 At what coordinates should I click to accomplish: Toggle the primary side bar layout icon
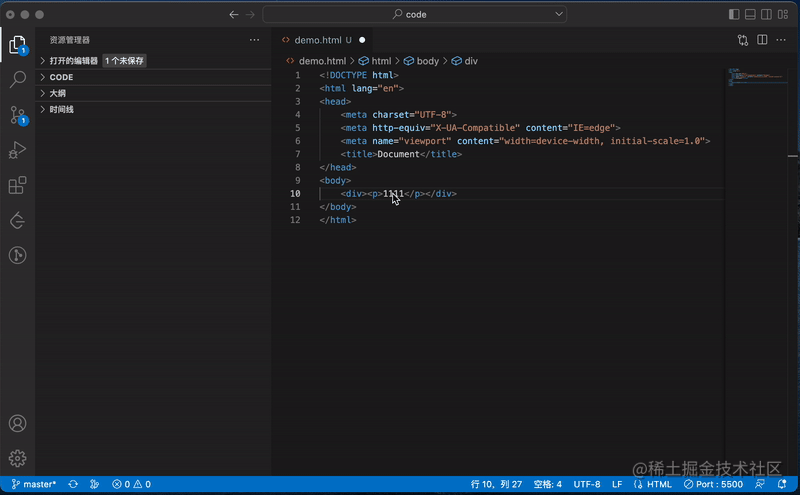(x=734, y=14)
